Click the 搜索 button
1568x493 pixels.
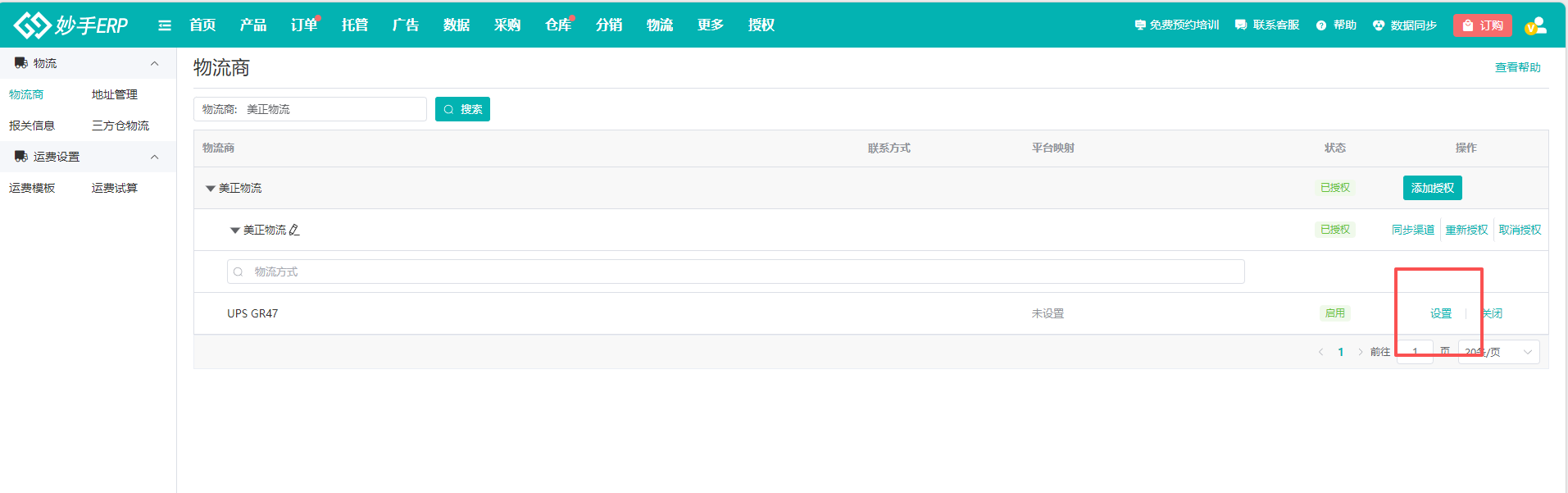pyautogui.click(x=462, y=109)
